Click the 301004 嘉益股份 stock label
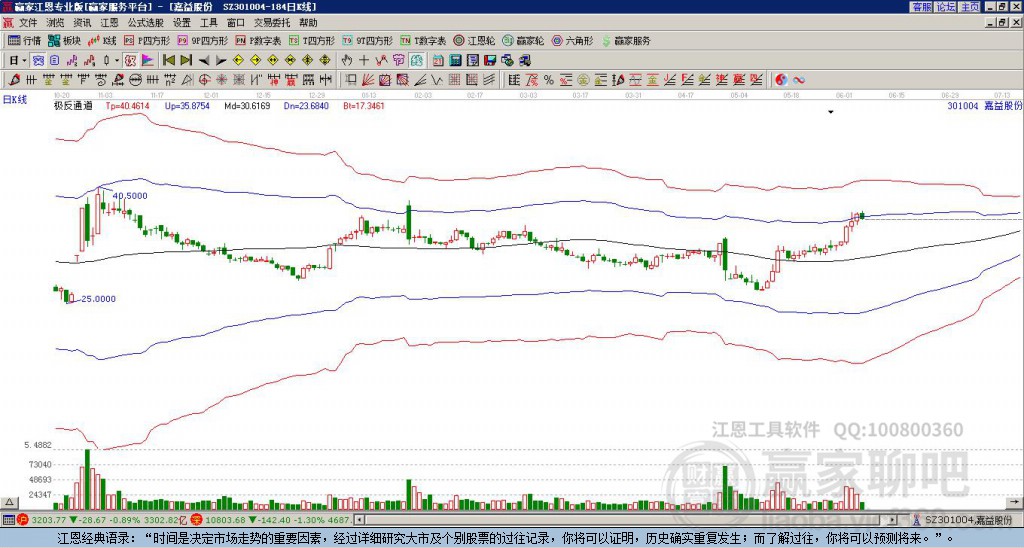 click(x=985, y=105)
